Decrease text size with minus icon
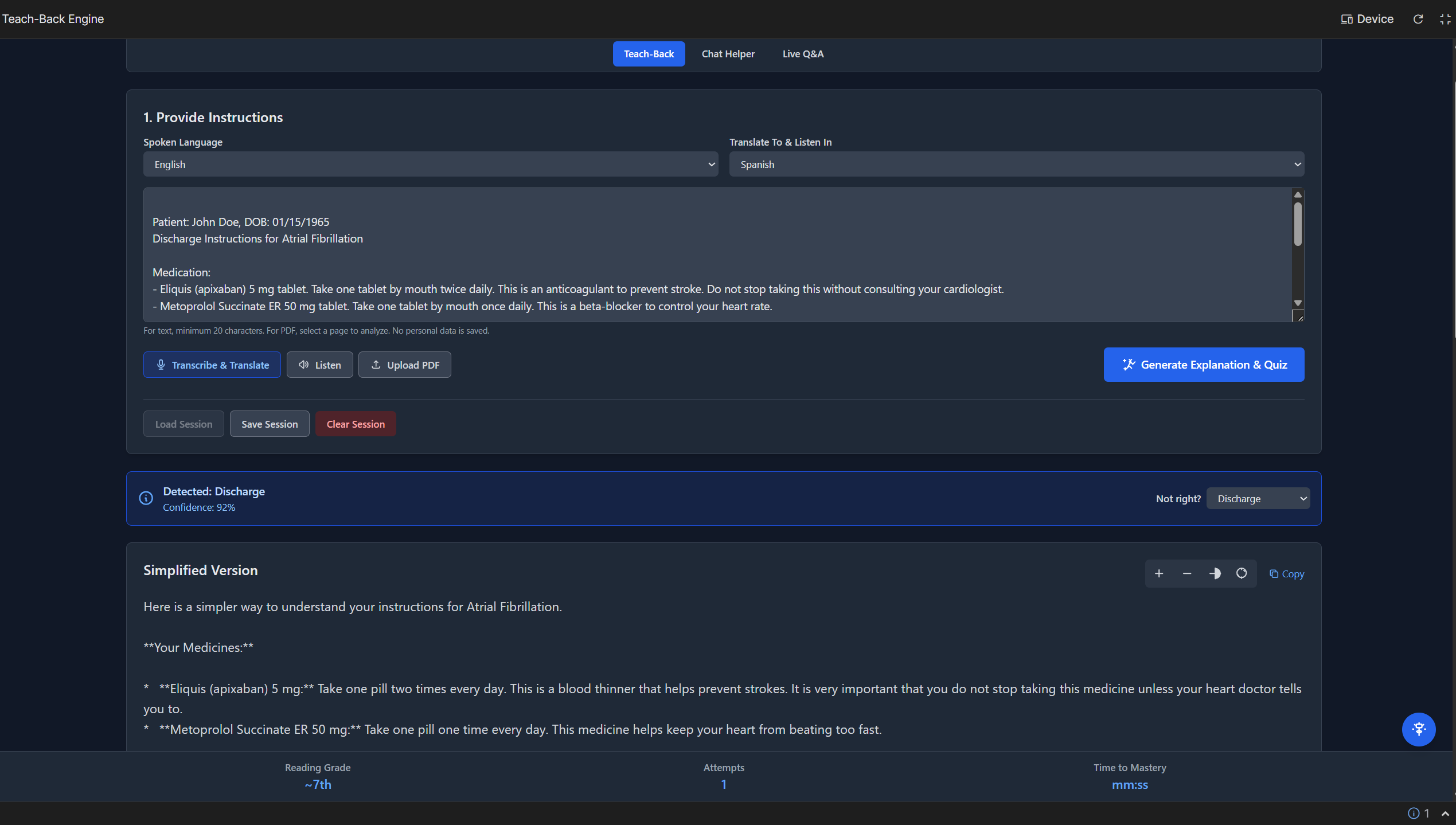The height and width of the screenshot is (825, 1456). pyautogui.click(x=1187, y=573)
